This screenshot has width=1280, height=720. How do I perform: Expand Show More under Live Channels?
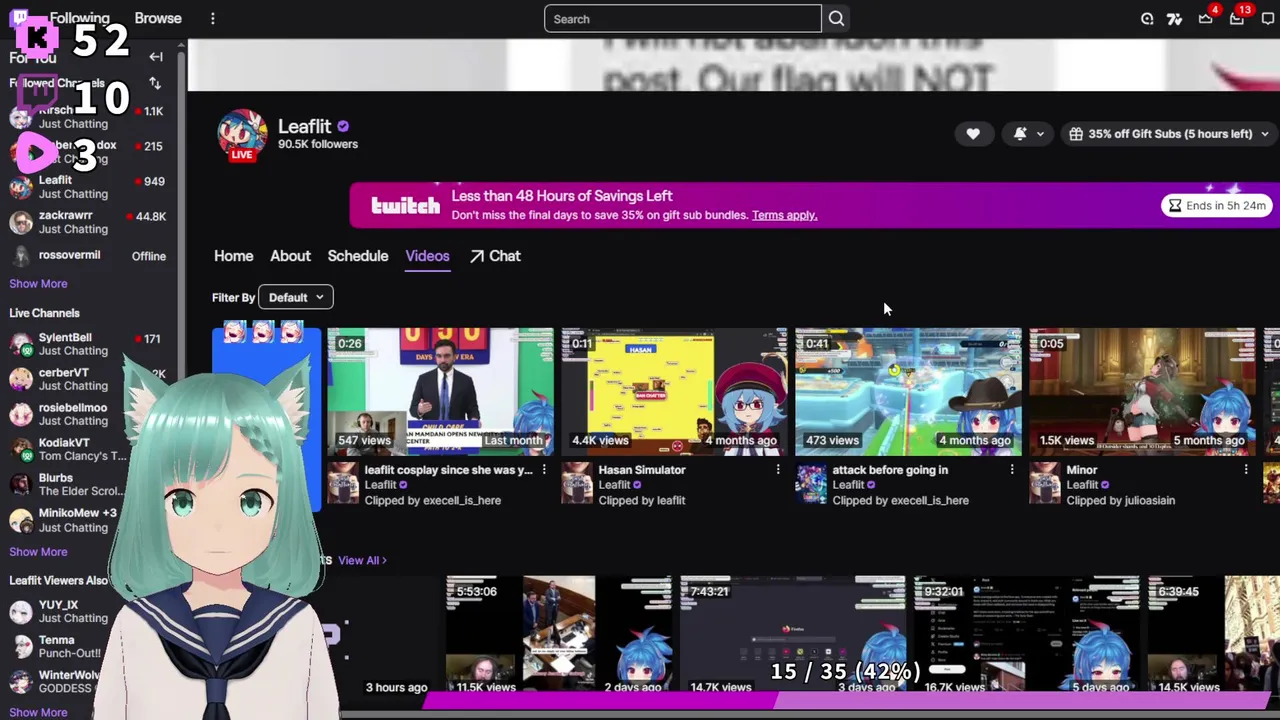click(x=38, y=552)
